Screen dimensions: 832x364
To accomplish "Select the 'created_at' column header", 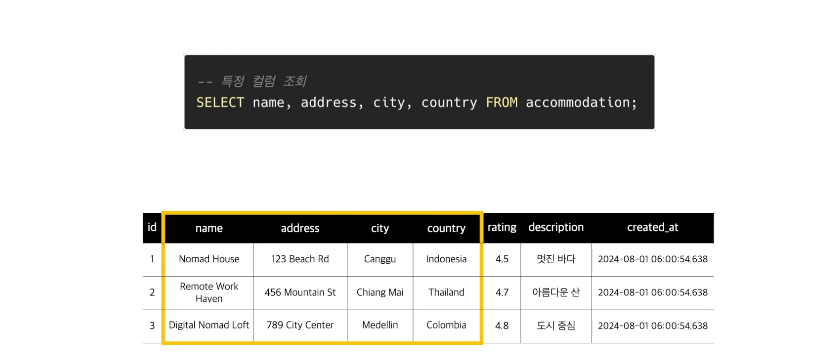I will click(x=653, y=228).
